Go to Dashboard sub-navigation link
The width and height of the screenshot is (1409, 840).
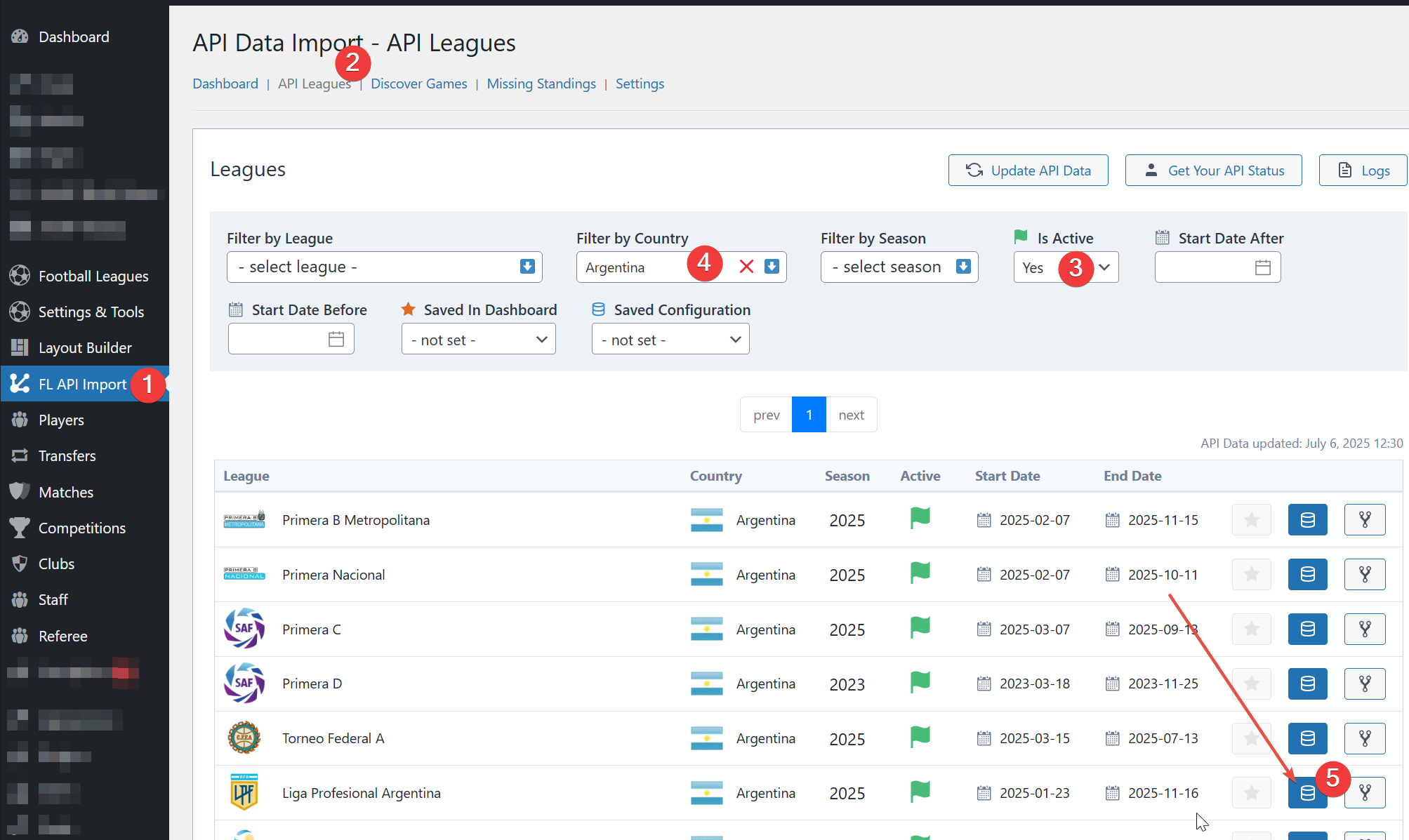(225, 84)
